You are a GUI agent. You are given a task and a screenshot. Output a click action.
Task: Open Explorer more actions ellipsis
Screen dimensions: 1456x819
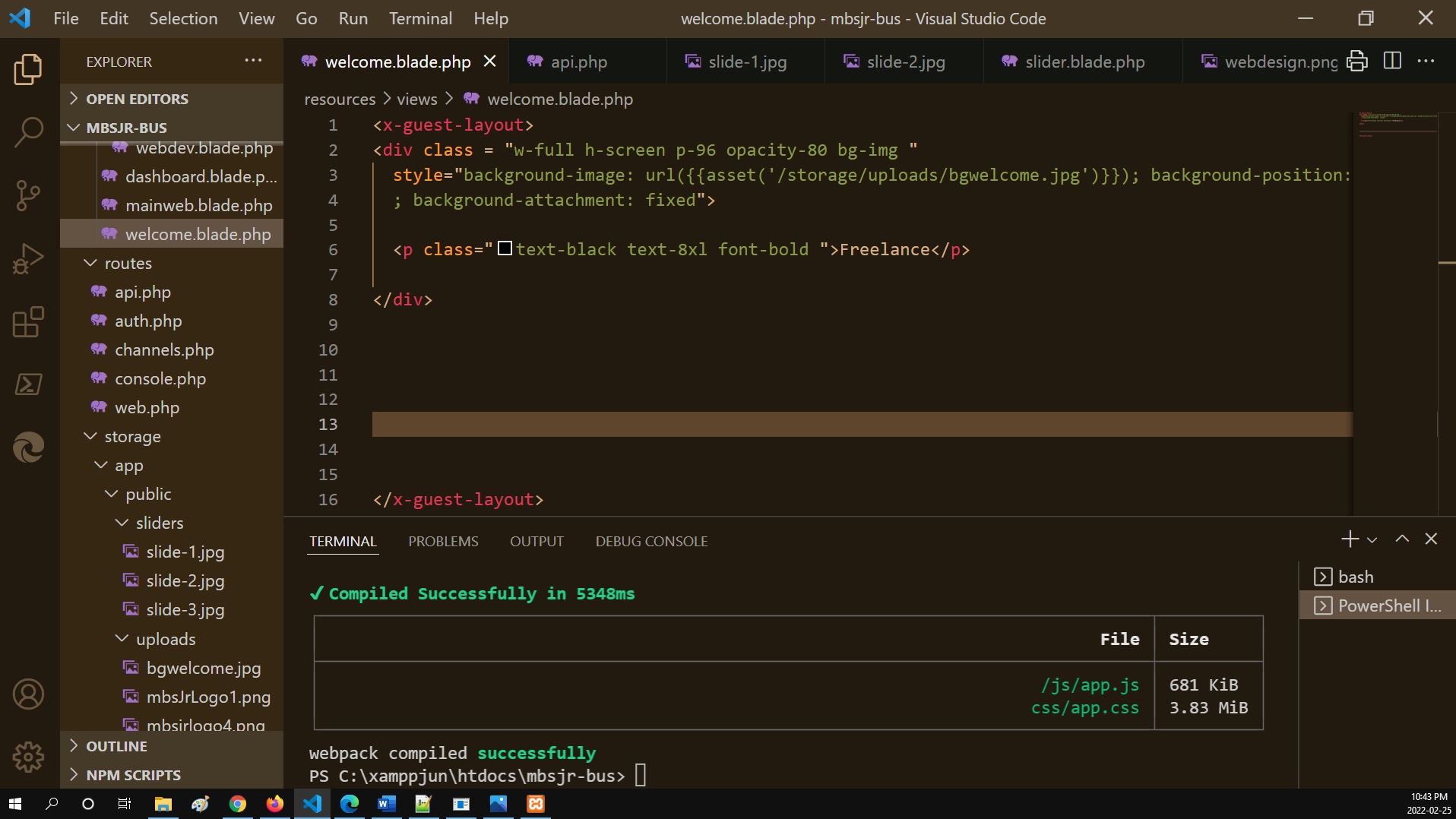[x=253, y=61]
